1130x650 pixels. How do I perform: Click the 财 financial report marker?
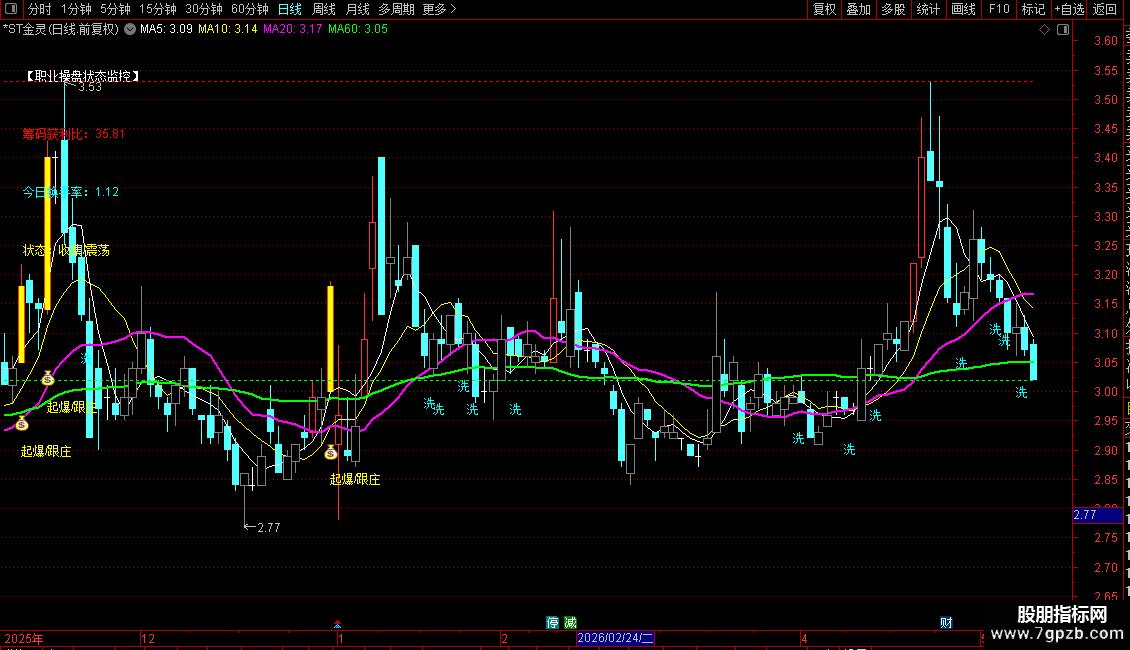click(946, 623)
